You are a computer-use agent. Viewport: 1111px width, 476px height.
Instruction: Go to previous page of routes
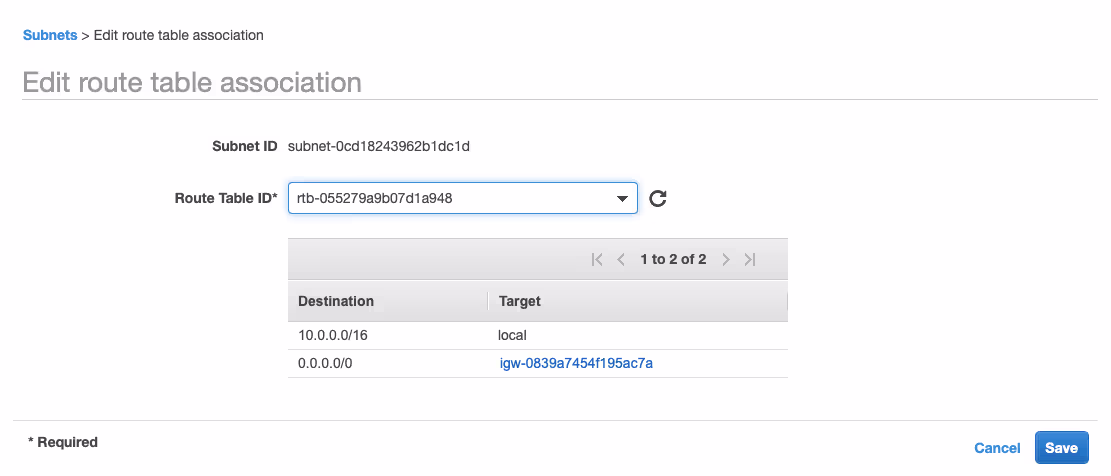[x=621, y=259]
